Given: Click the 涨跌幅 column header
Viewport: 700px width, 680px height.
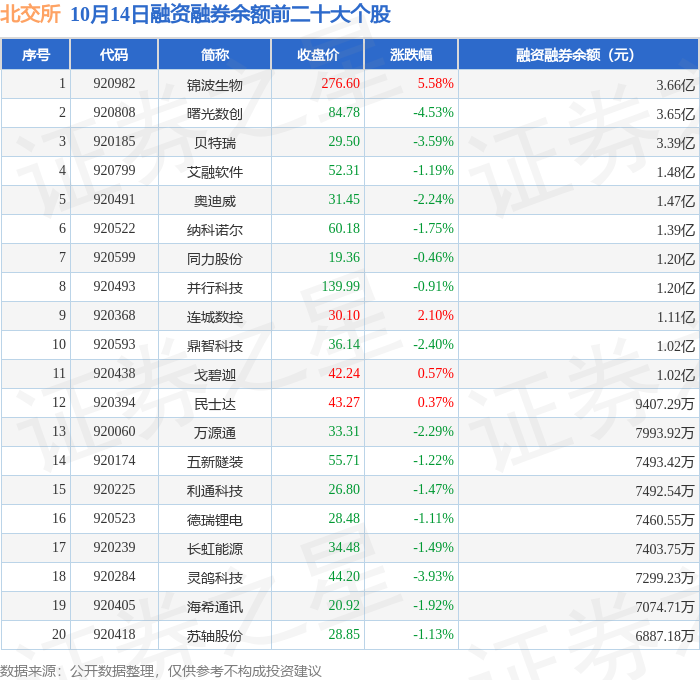Looking at the screenshot, I should coord(411,54).
